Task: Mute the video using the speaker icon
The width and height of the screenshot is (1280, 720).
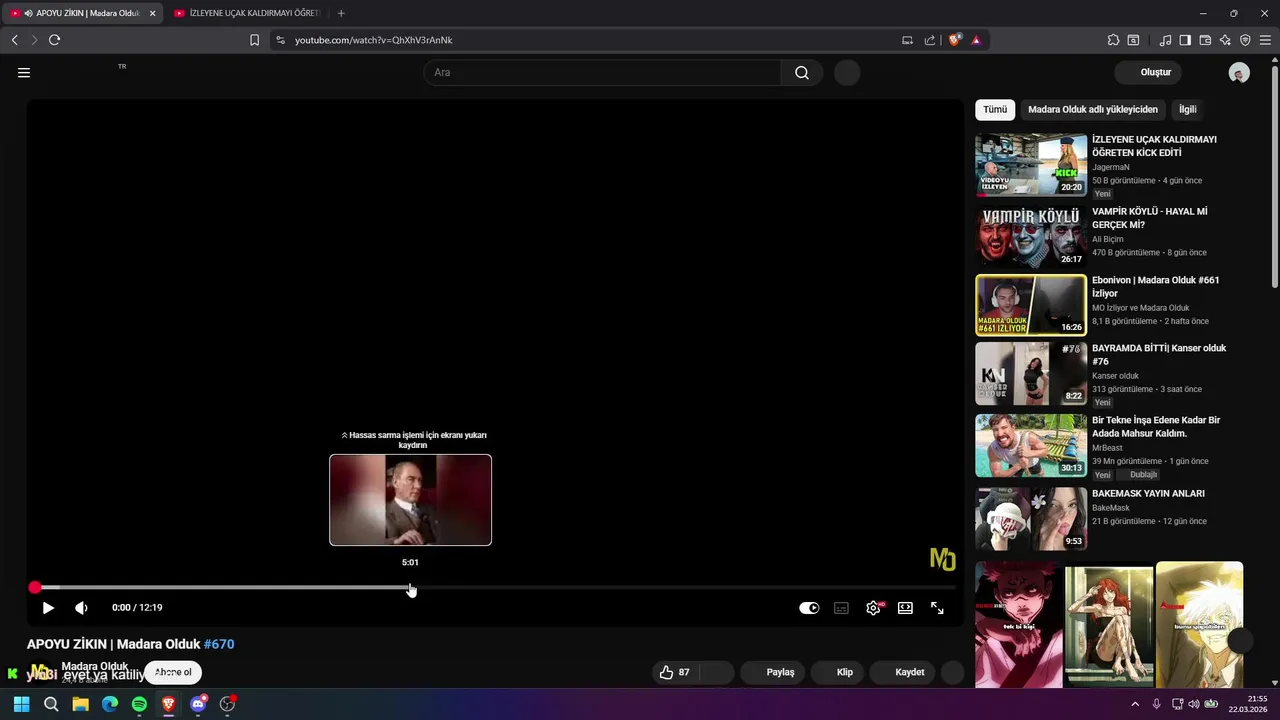Action: 81,607
